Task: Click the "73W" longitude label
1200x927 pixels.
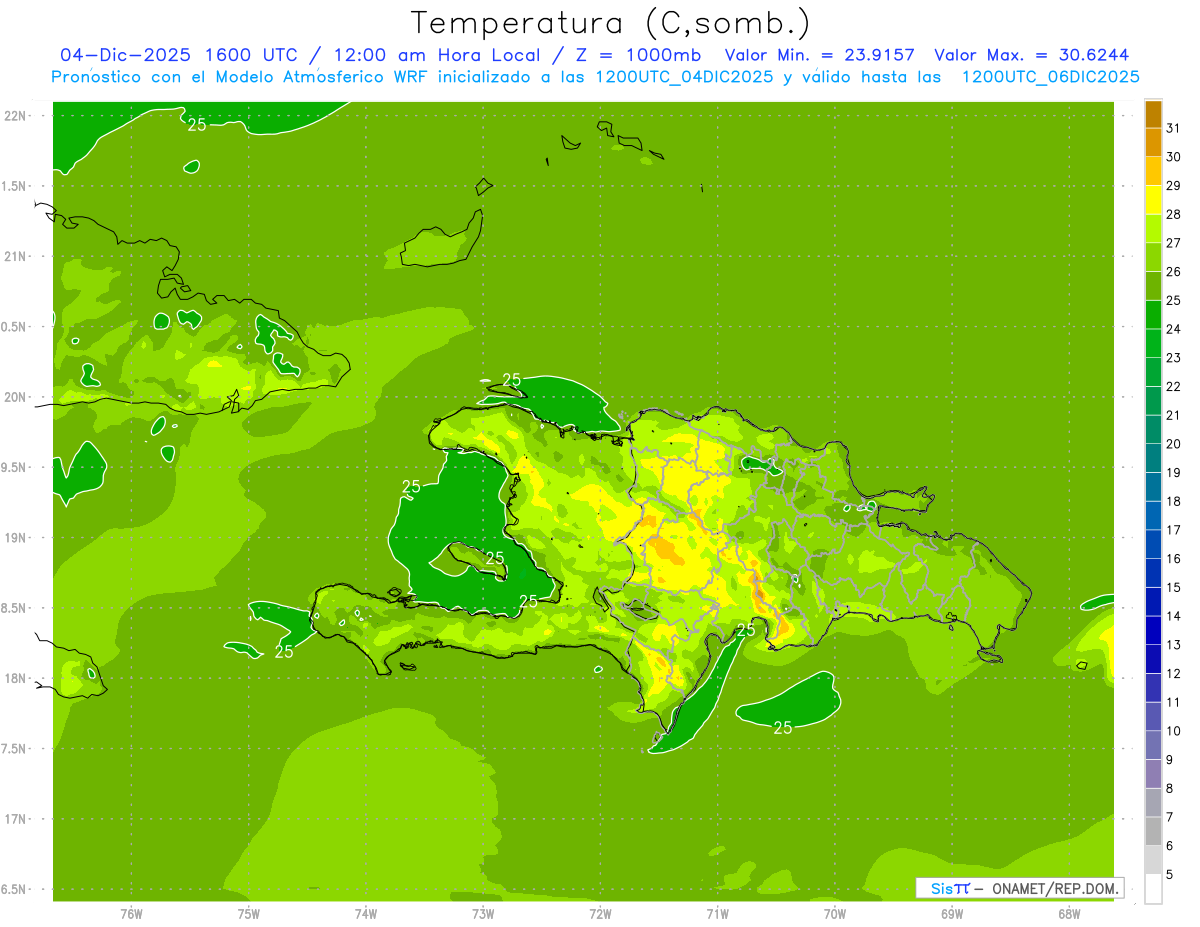Action: point(483,914)
